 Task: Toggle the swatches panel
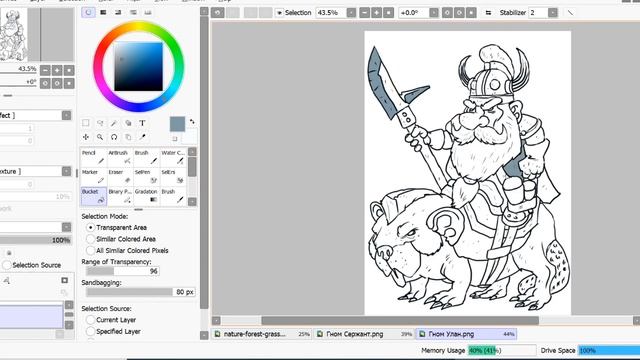[148, 13]
